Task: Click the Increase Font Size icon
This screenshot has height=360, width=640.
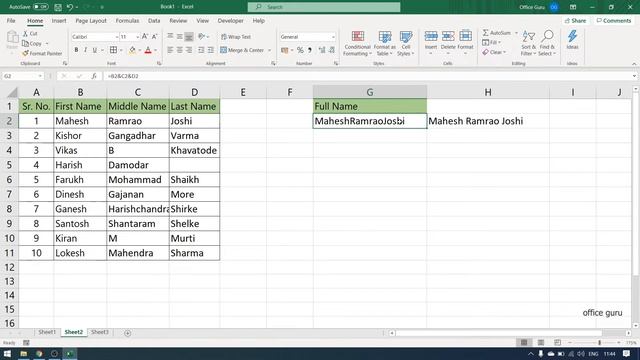Action: [x=145, y=37]
